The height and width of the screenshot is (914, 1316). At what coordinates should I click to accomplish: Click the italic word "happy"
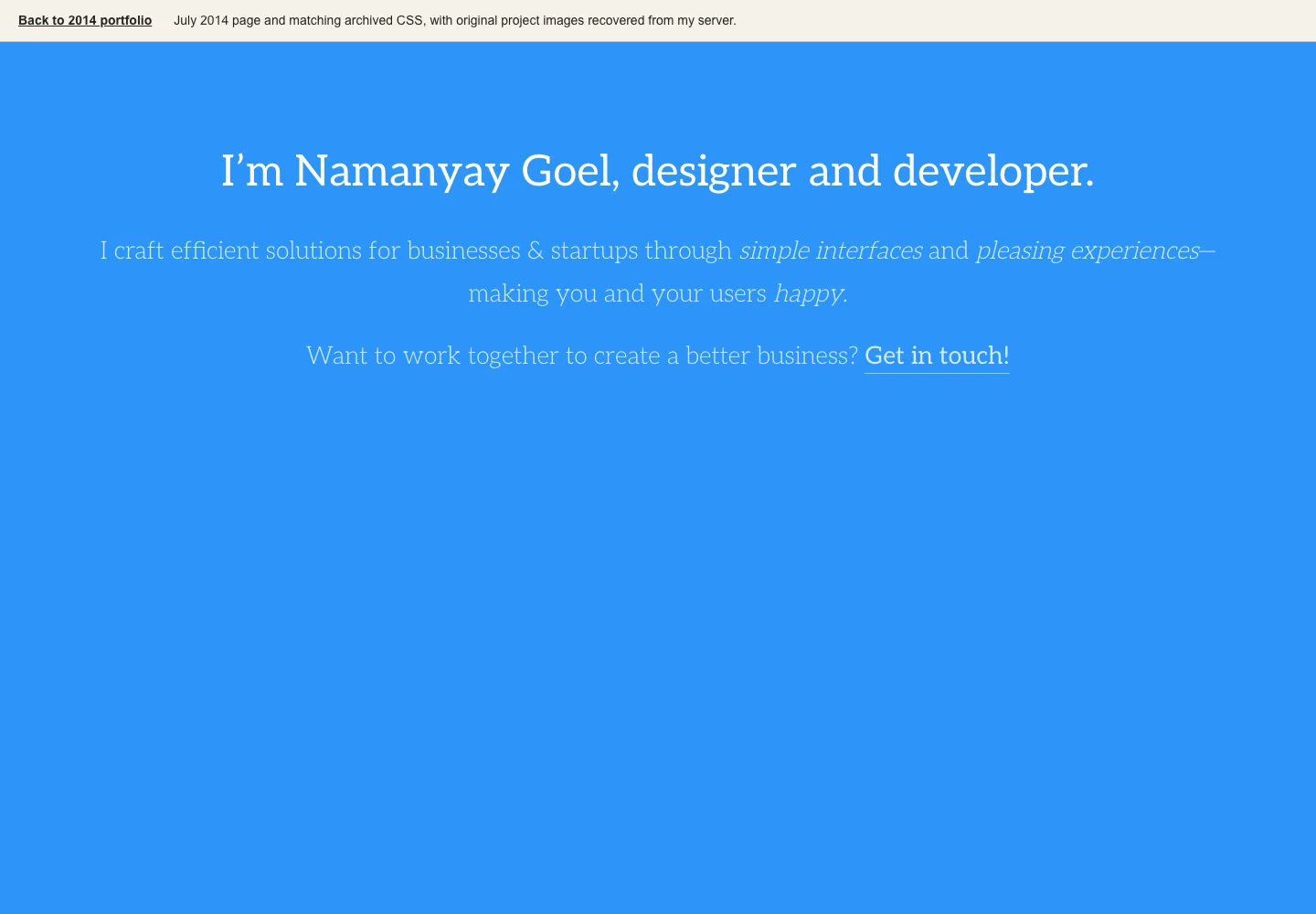click(808, 293)
